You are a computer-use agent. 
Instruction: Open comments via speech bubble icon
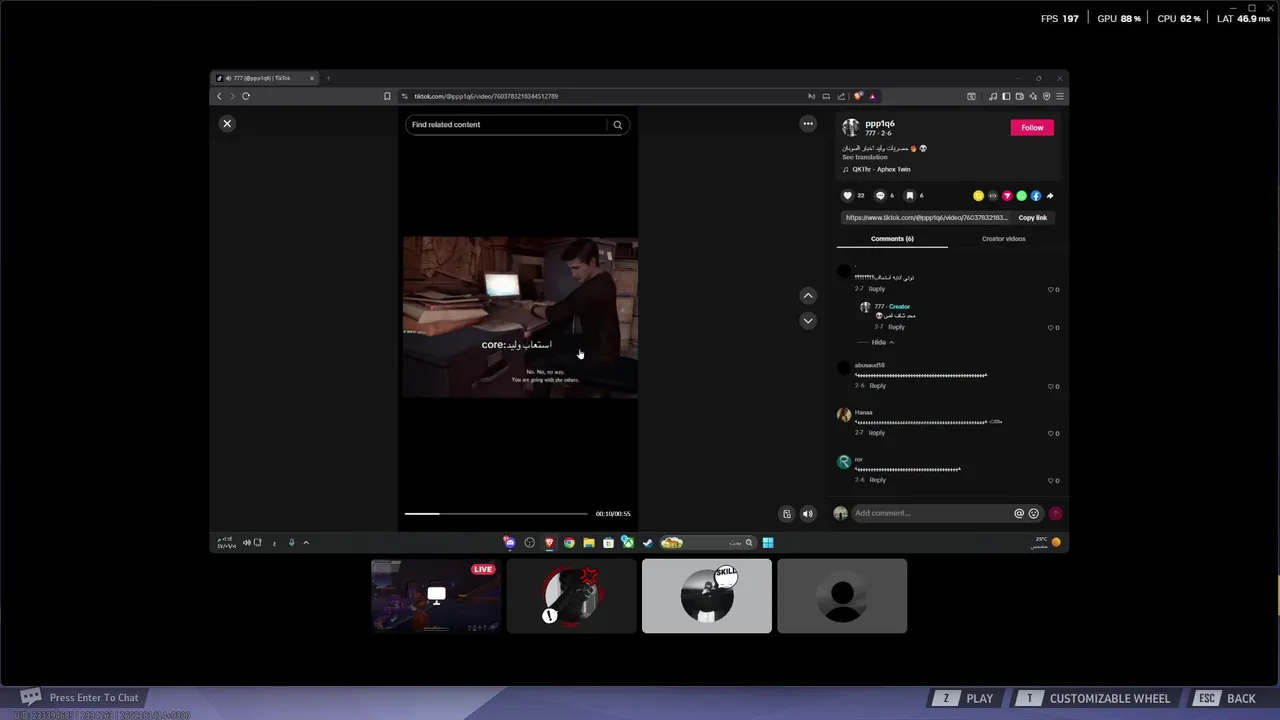click(880, 196)
